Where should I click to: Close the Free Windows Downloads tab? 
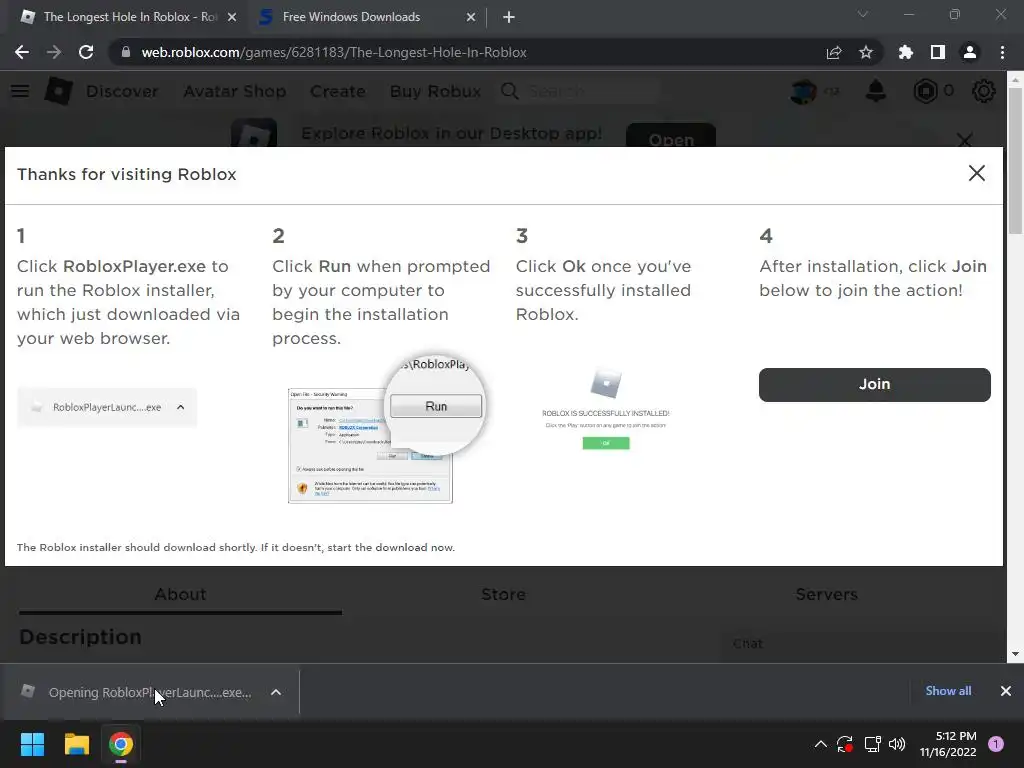(x=471, y=17)
